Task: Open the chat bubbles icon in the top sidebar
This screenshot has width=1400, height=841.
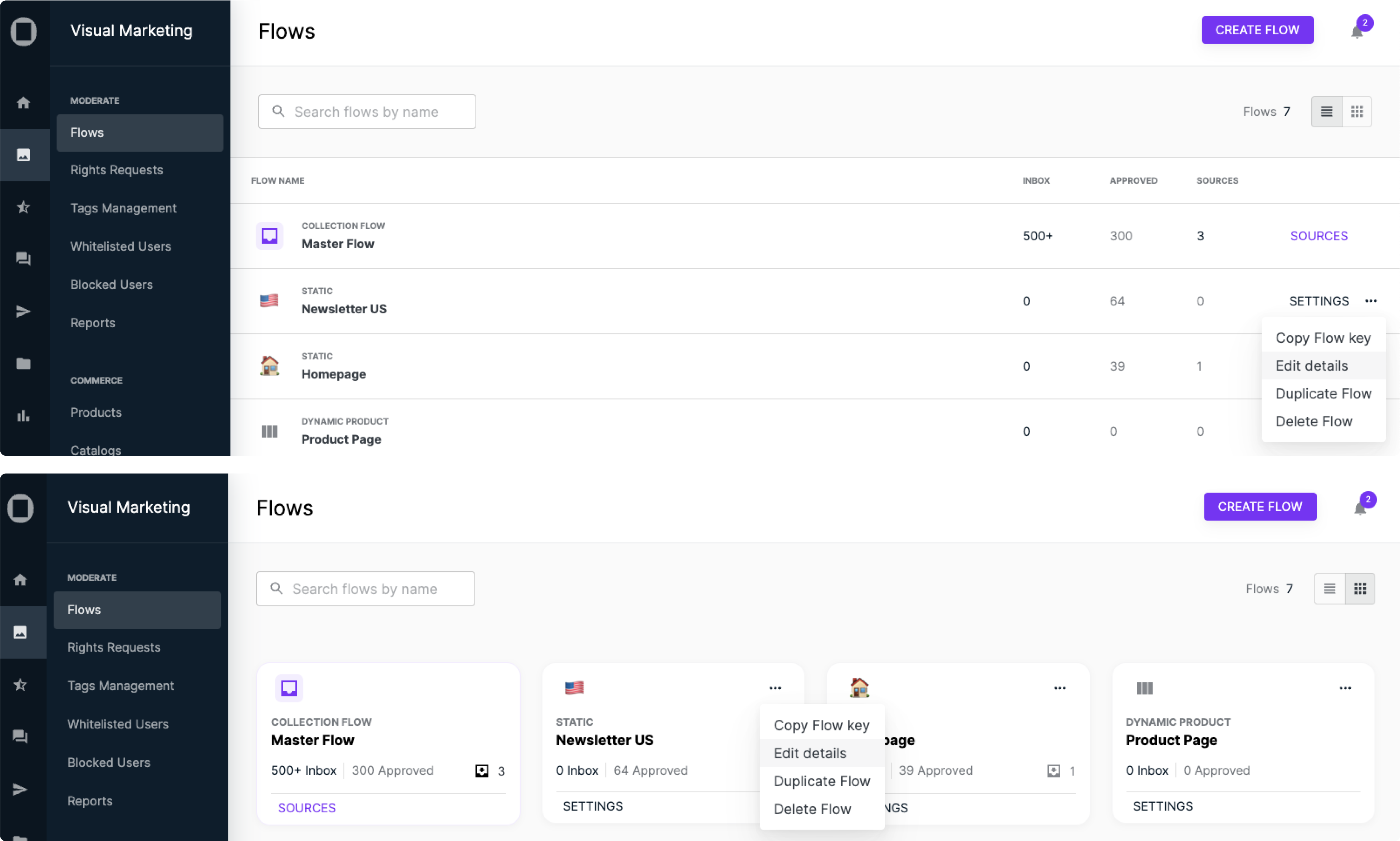Action: (23, 259)
